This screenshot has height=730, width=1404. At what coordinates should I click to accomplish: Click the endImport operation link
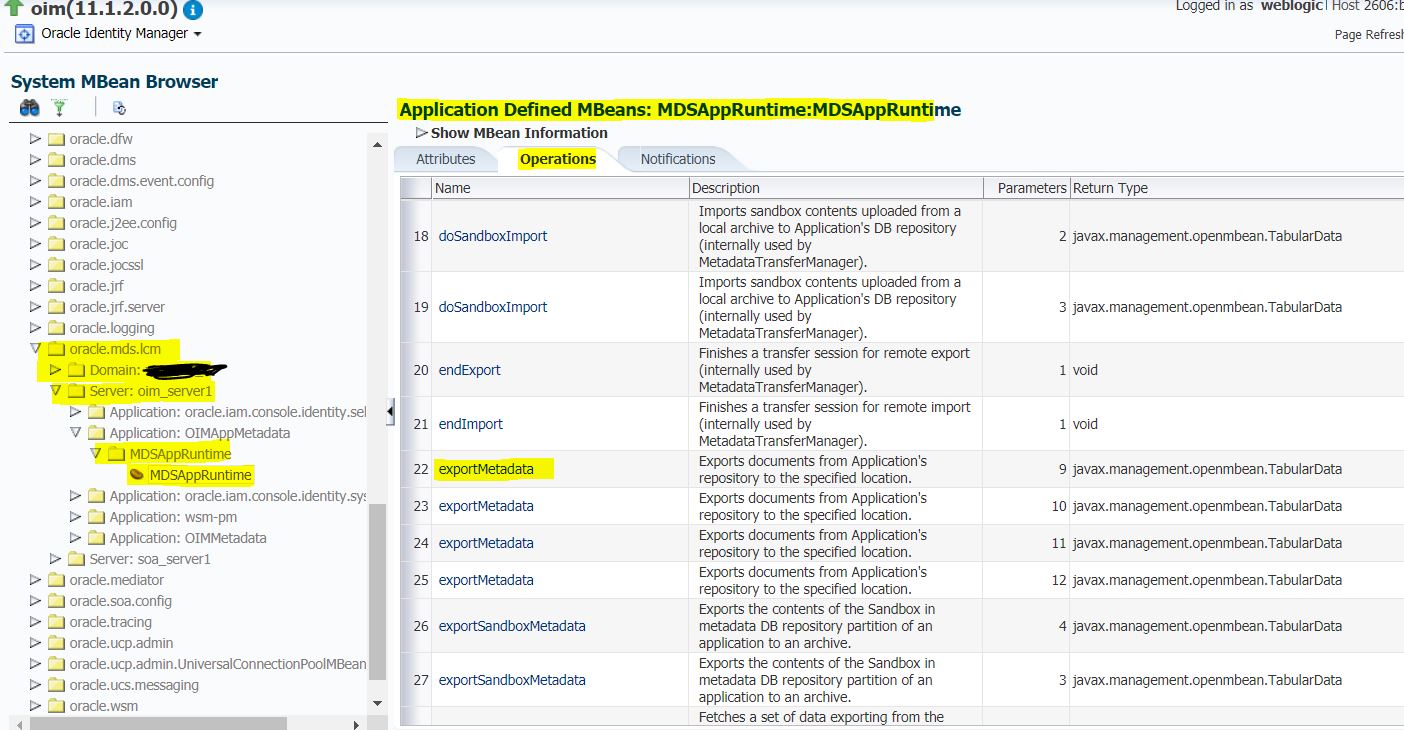point(471,424)
